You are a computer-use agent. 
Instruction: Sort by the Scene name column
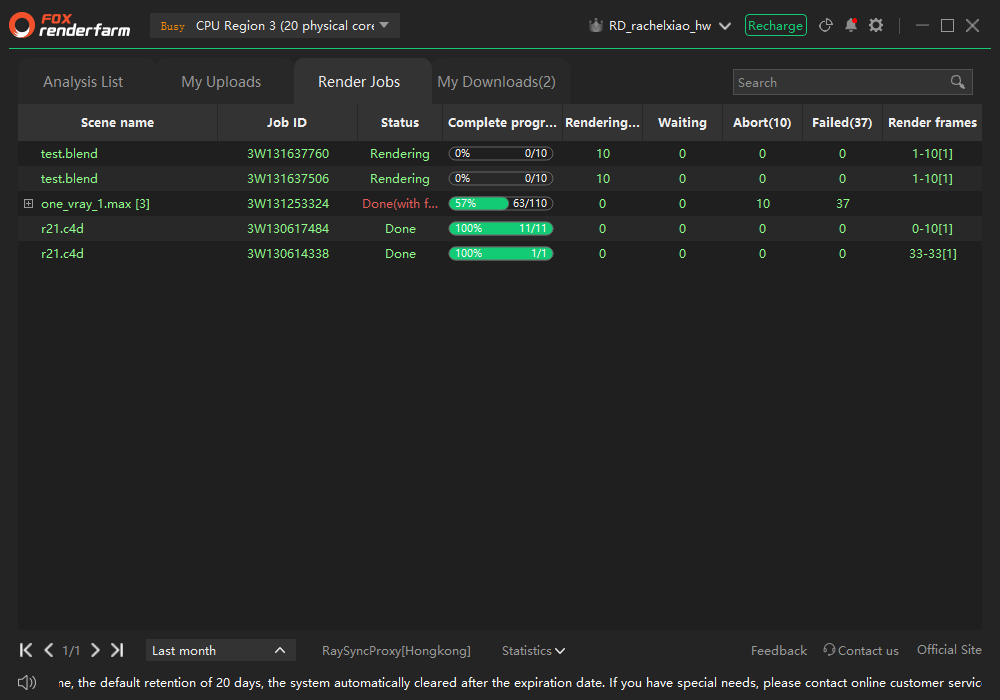(x=117, y=122)
